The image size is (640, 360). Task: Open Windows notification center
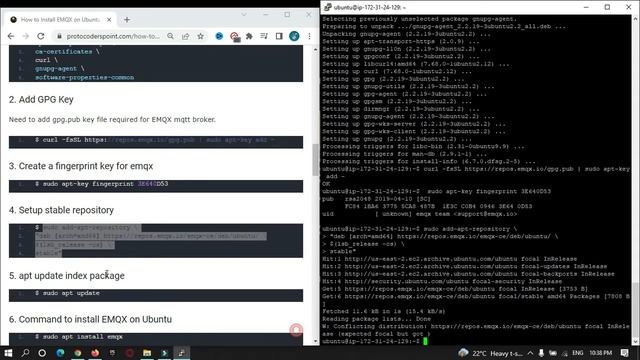click(624, 353)
